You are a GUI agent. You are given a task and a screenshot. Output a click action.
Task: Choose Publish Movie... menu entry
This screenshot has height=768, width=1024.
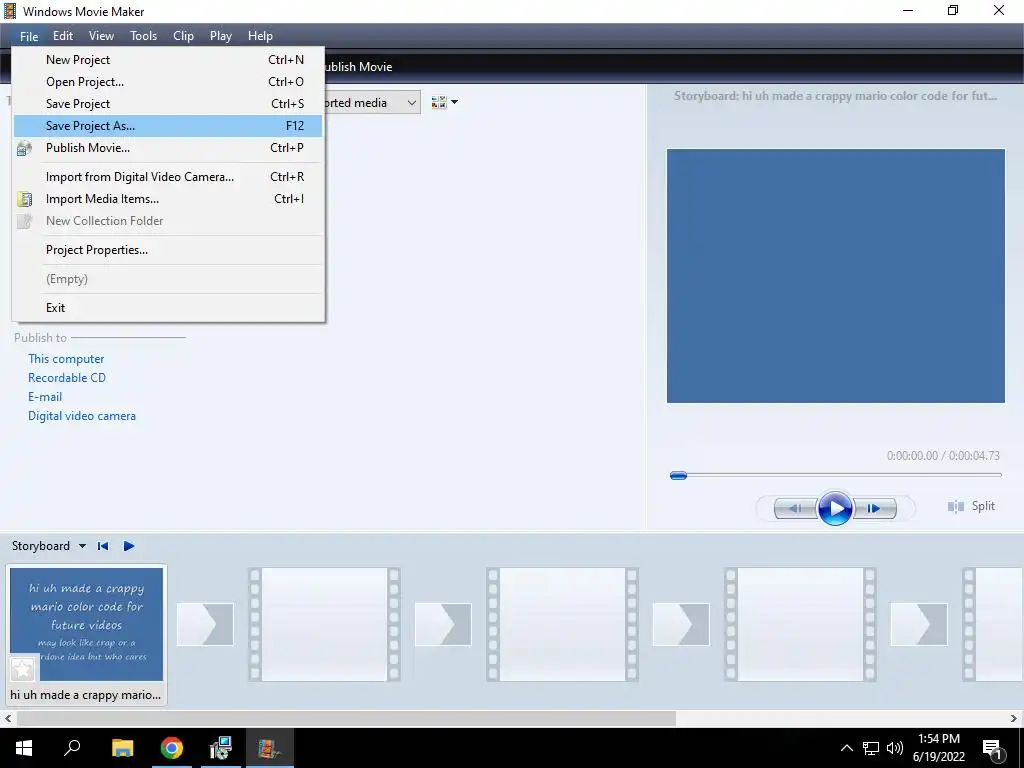coord(168,148)
